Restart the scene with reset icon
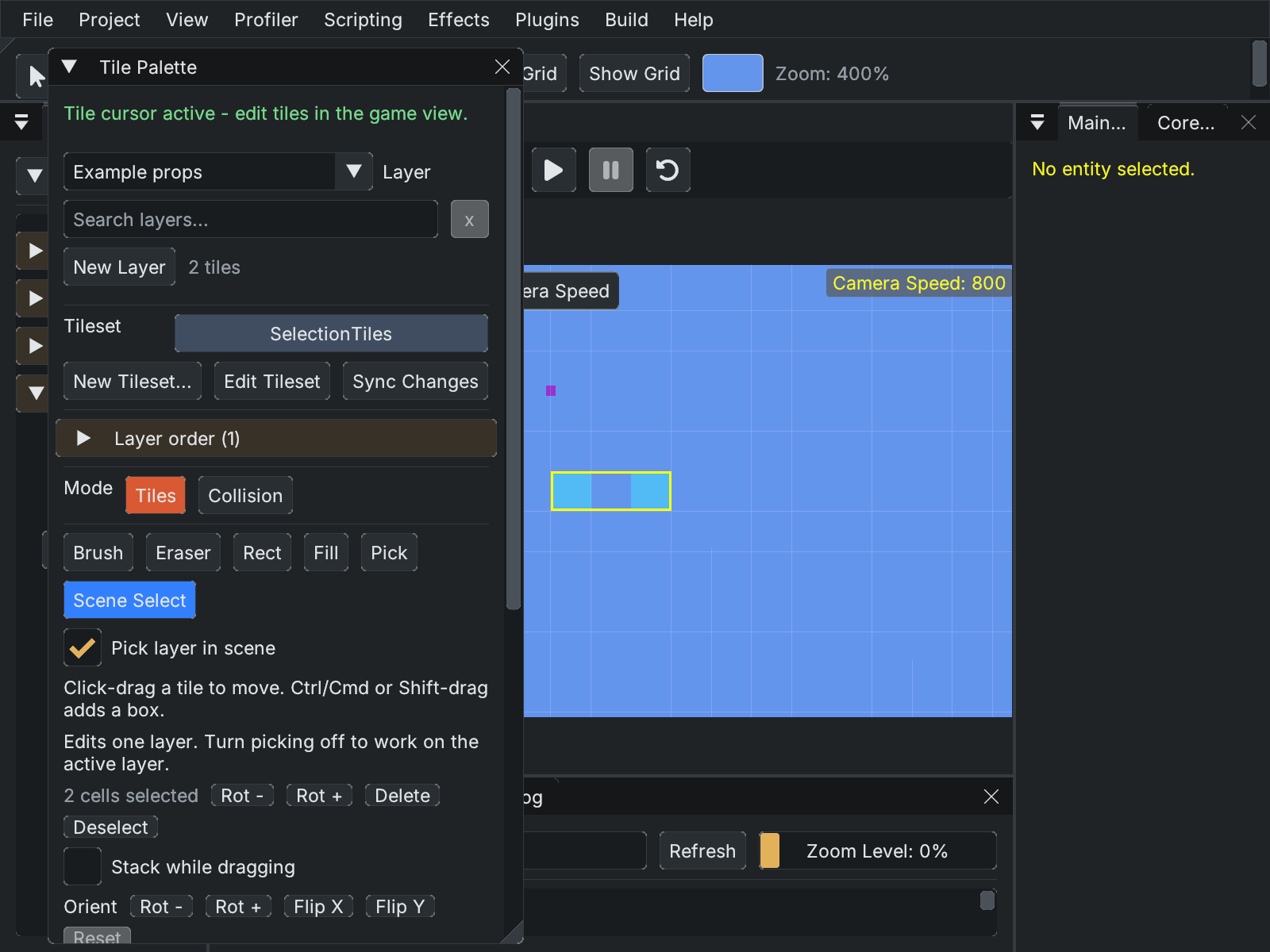Screen dimensions: 1270x952 tap(668, 170)
